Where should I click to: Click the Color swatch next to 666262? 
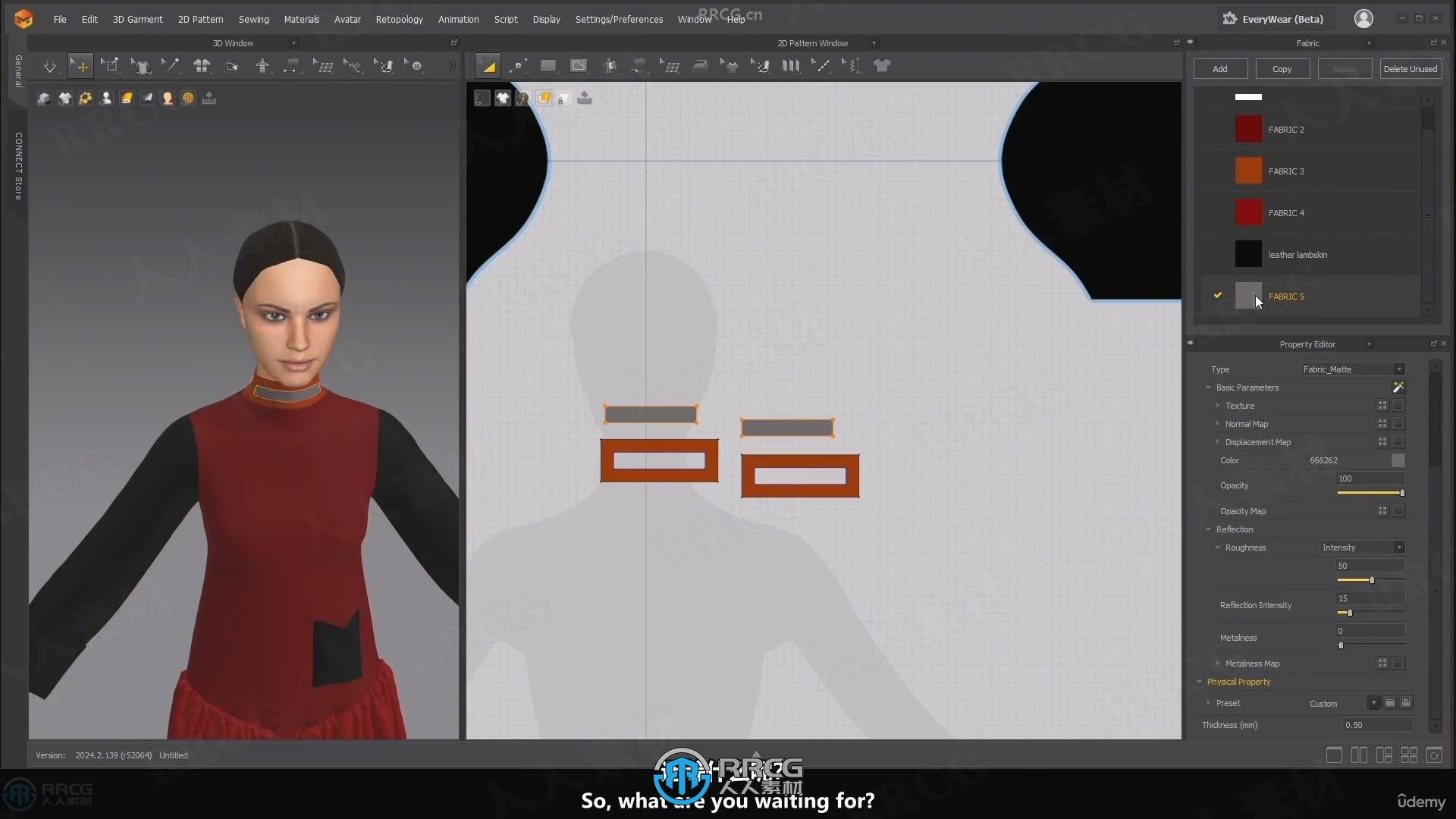(1398, 460)
